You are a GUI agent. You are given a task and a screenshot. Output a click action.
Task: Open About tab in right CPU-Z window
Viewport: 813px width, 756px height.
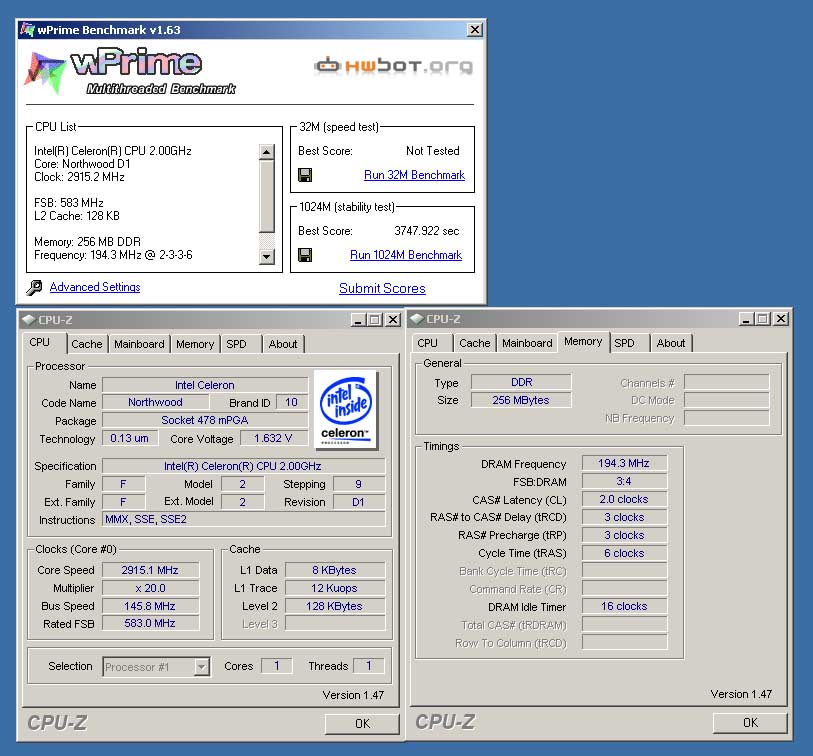[671, 343]
